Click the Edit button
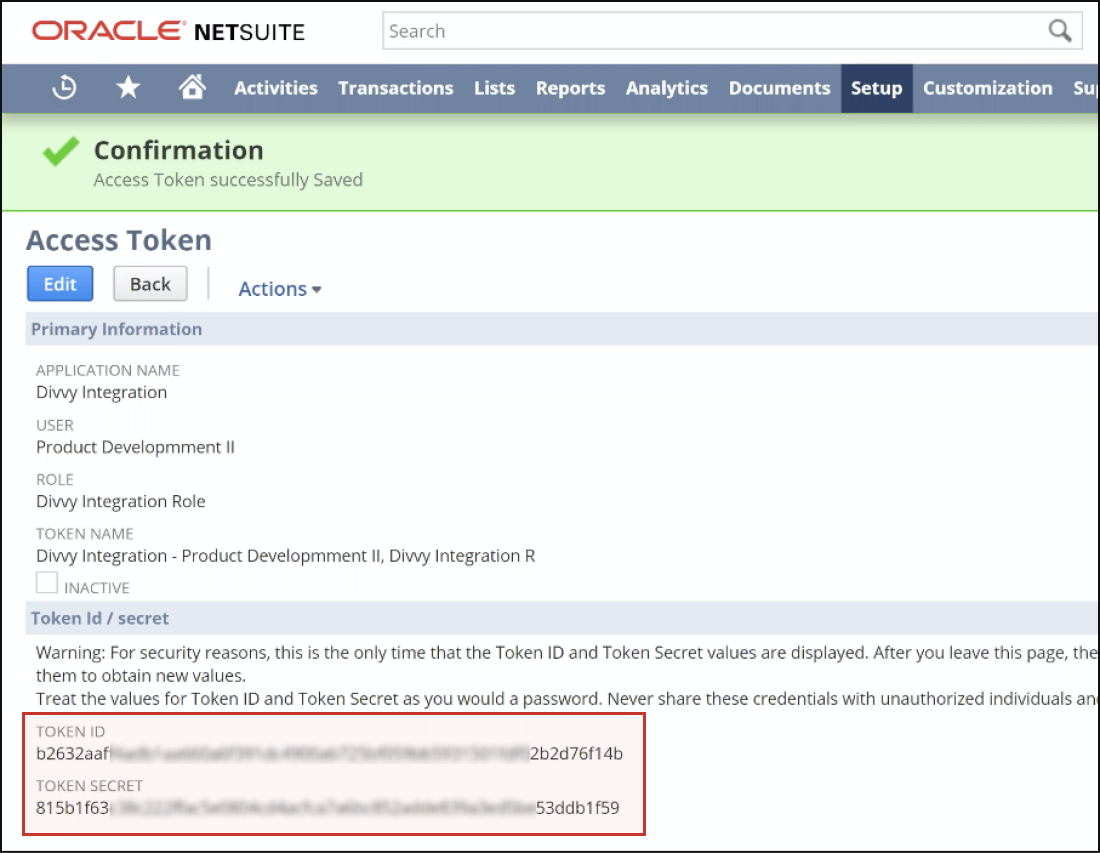 click(59, 283)
